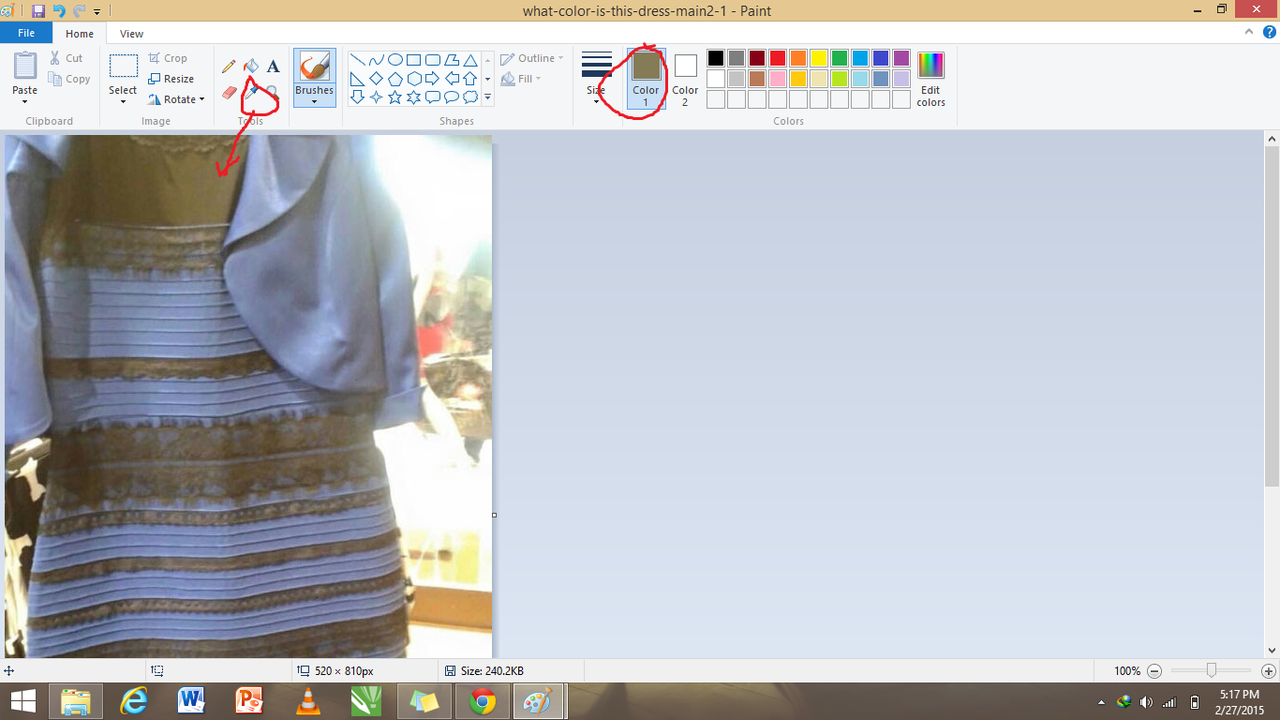Pick the black color swatch
The height and width of the screenshot is (720, 1280).
(715, 58)
